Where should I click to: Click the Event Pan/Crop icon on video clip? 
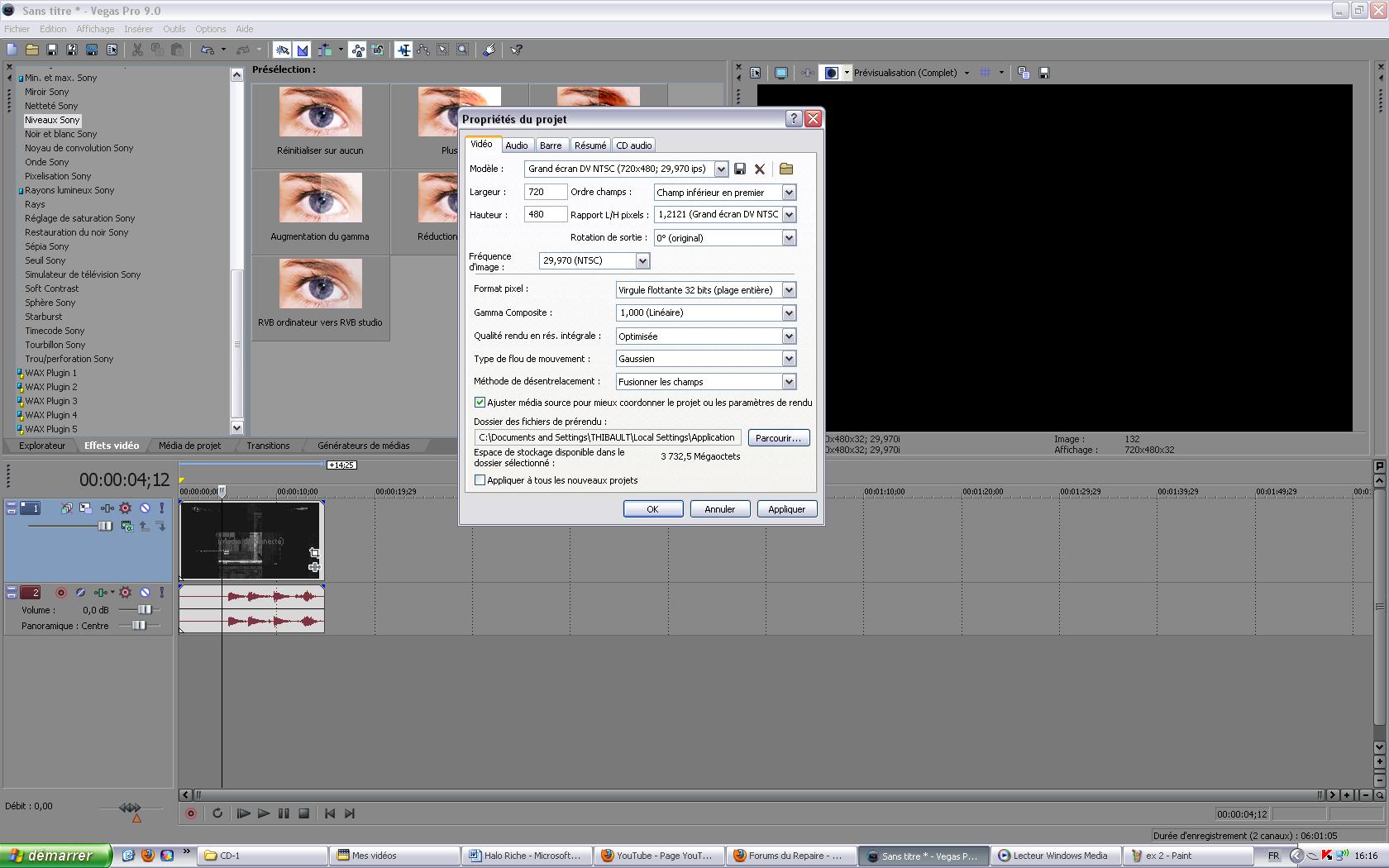click(314, 552)
